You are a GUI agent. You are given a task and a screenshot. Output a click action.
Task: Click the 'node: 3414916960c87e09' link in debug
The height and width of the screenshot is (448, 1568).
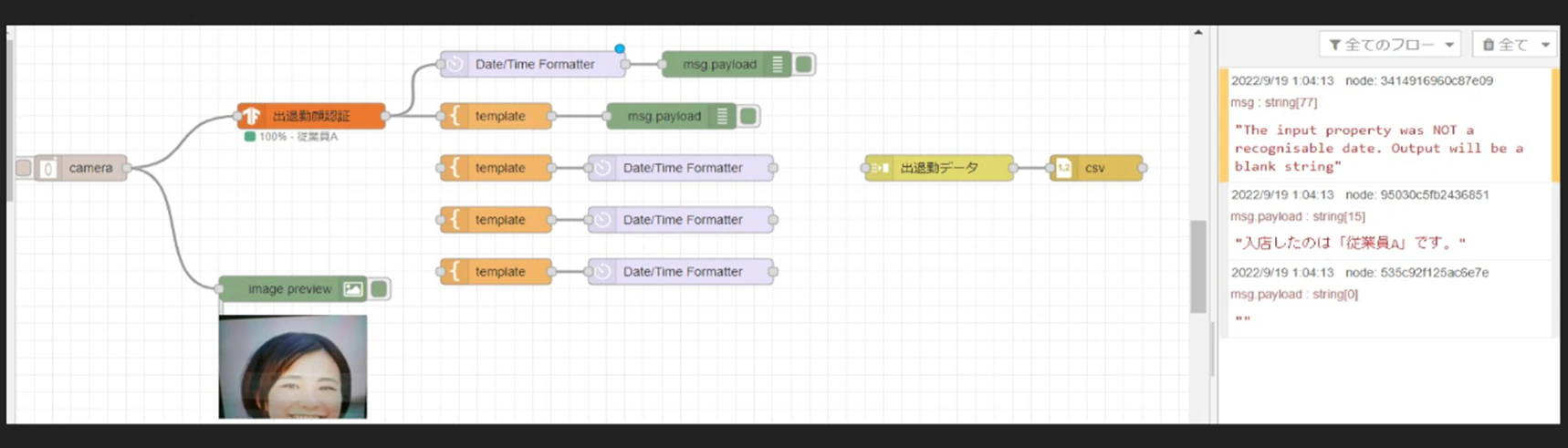point(1419,81)
